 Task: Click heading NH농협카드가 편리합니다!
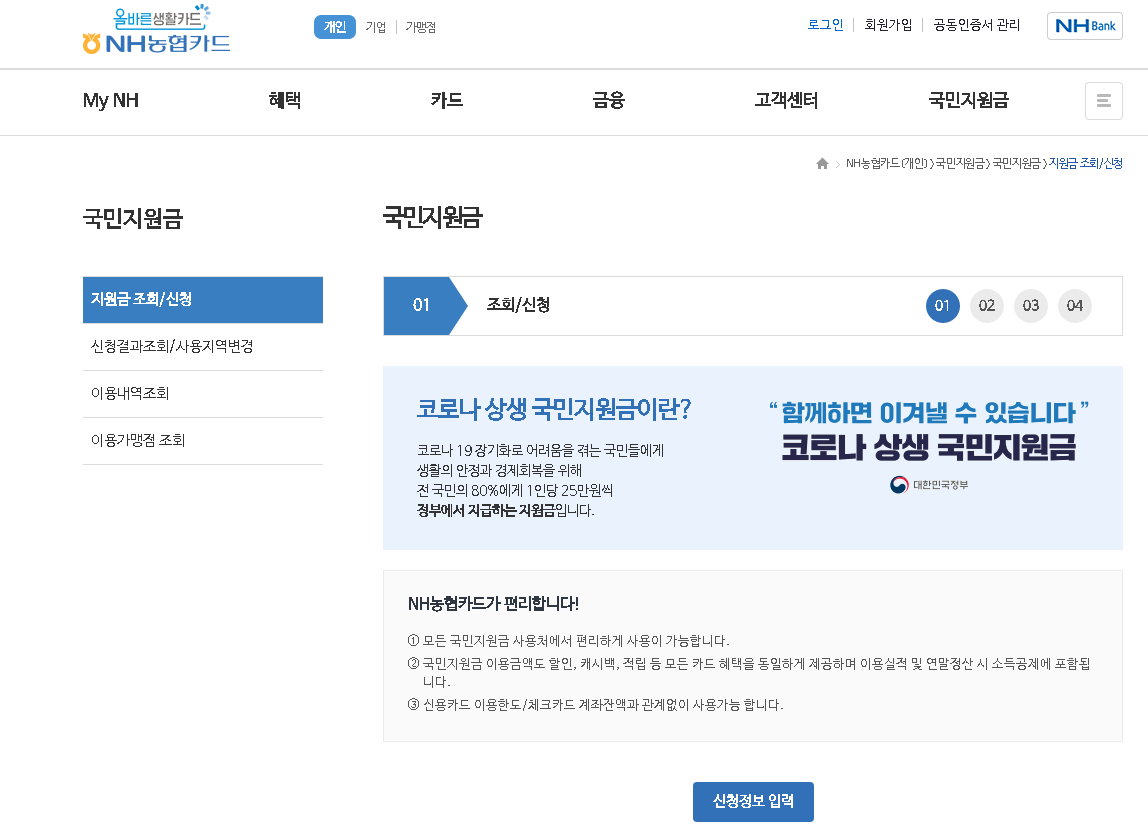coord(493,604)
